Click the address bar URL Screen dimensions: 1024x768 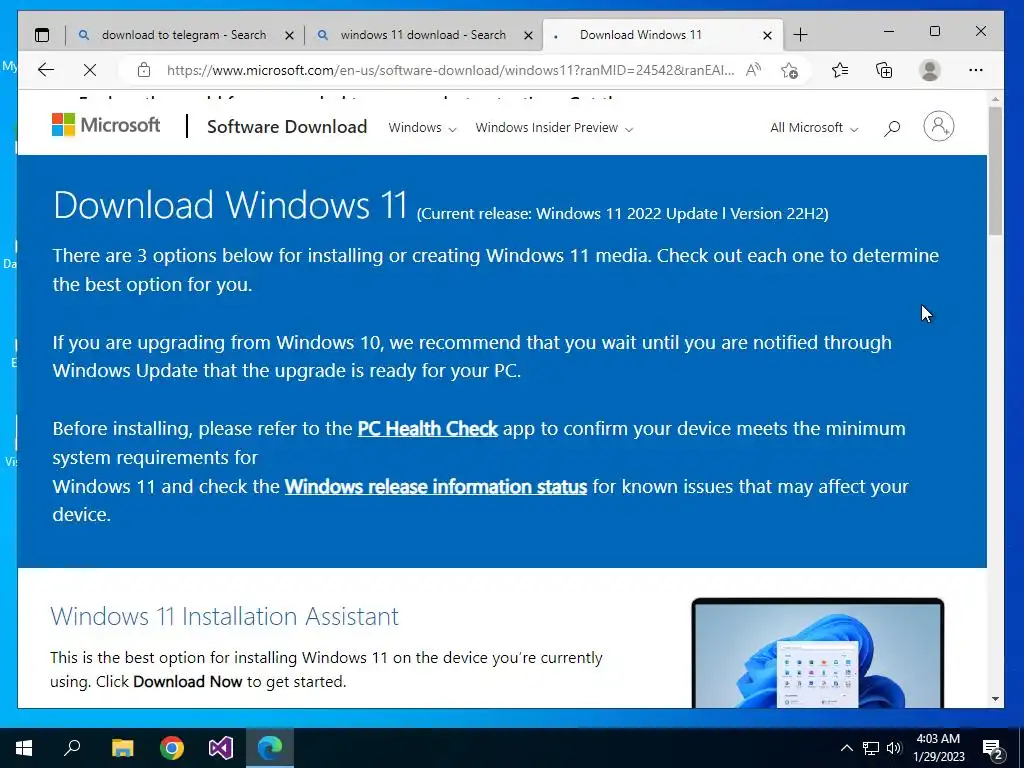tap(450, 70)
